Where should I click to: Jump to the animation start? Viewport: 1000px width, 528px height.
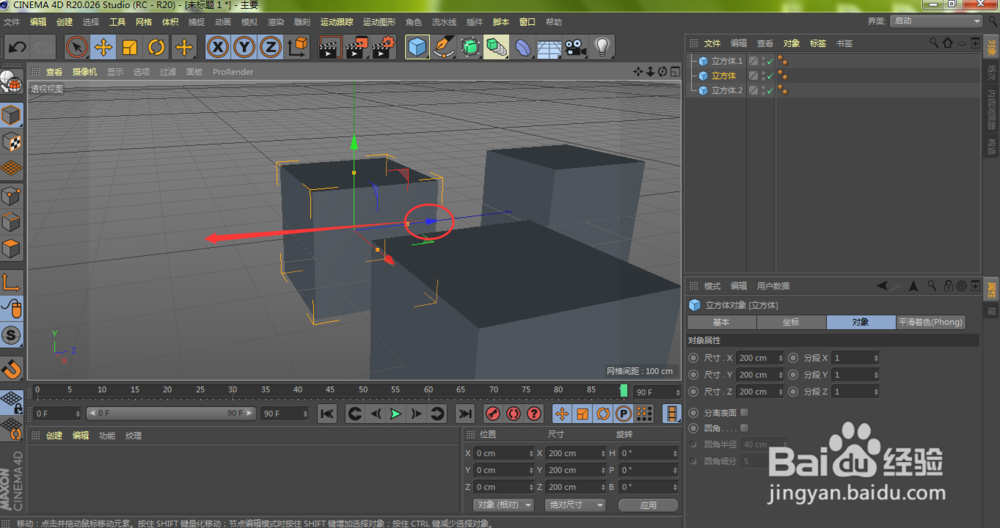click(327, 414)
